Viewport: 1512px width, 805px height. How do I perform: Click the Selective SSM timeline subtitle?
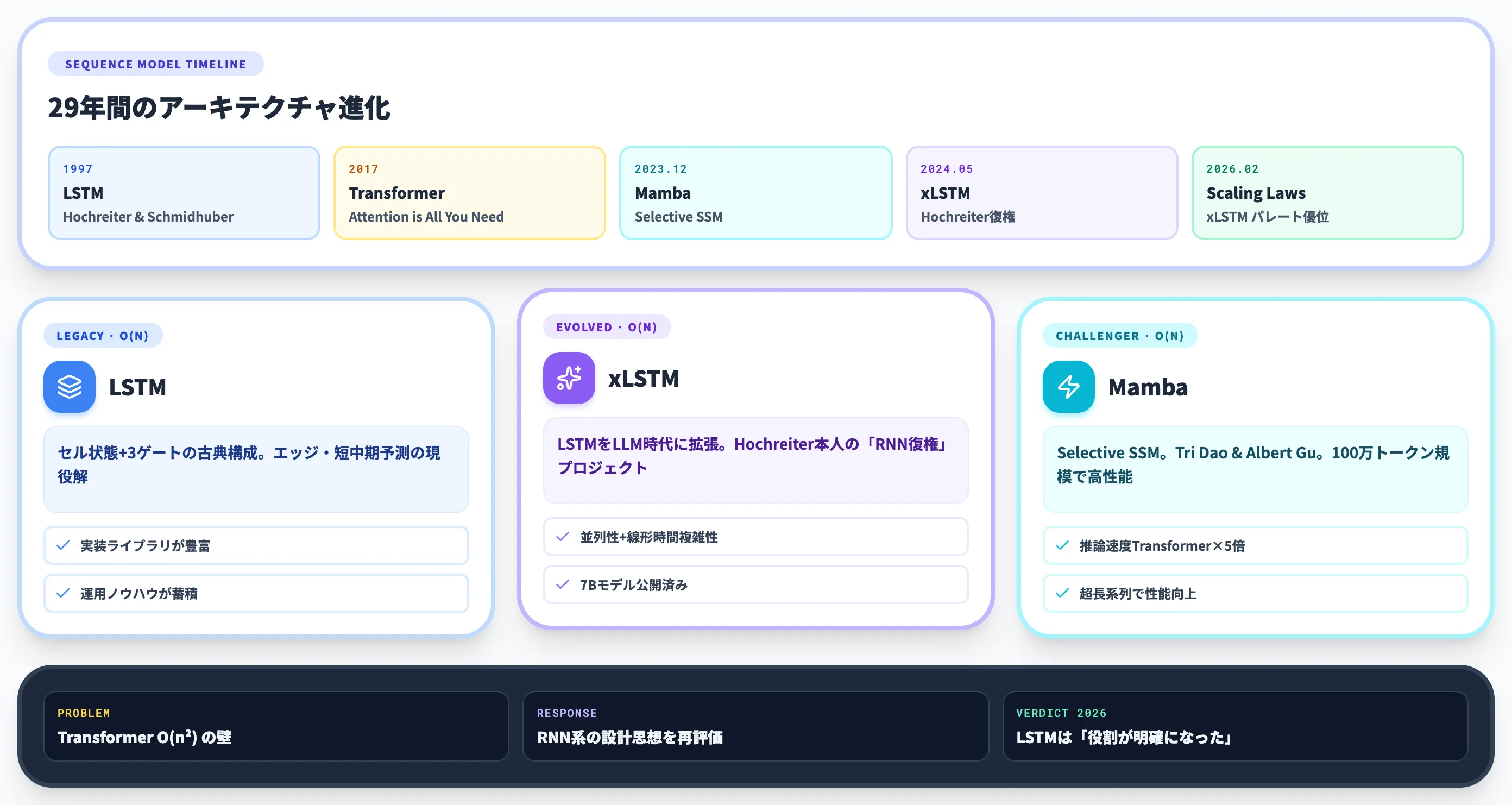[x=678, y=217]
